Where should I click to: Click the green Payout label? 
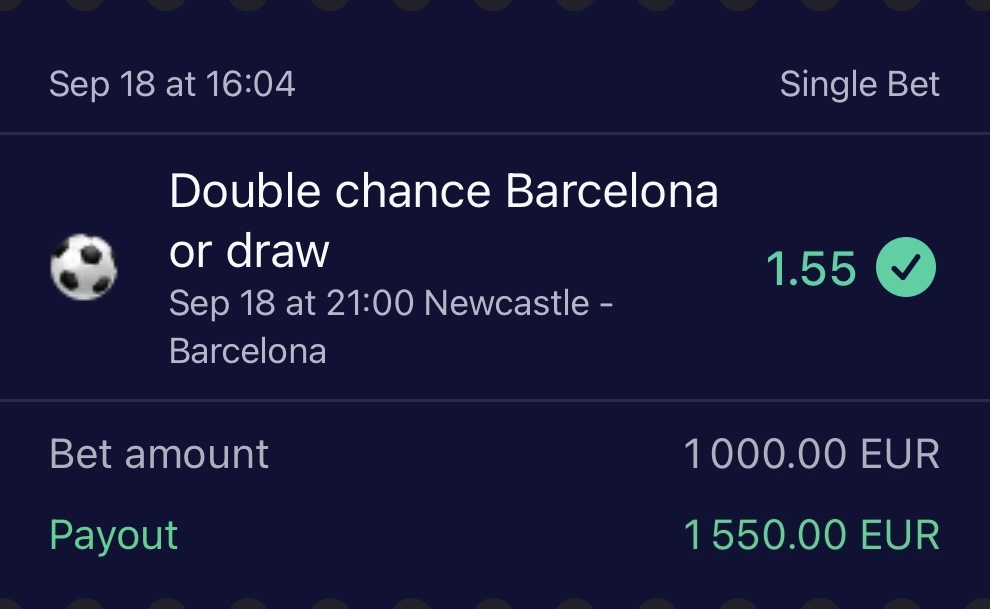113,535
